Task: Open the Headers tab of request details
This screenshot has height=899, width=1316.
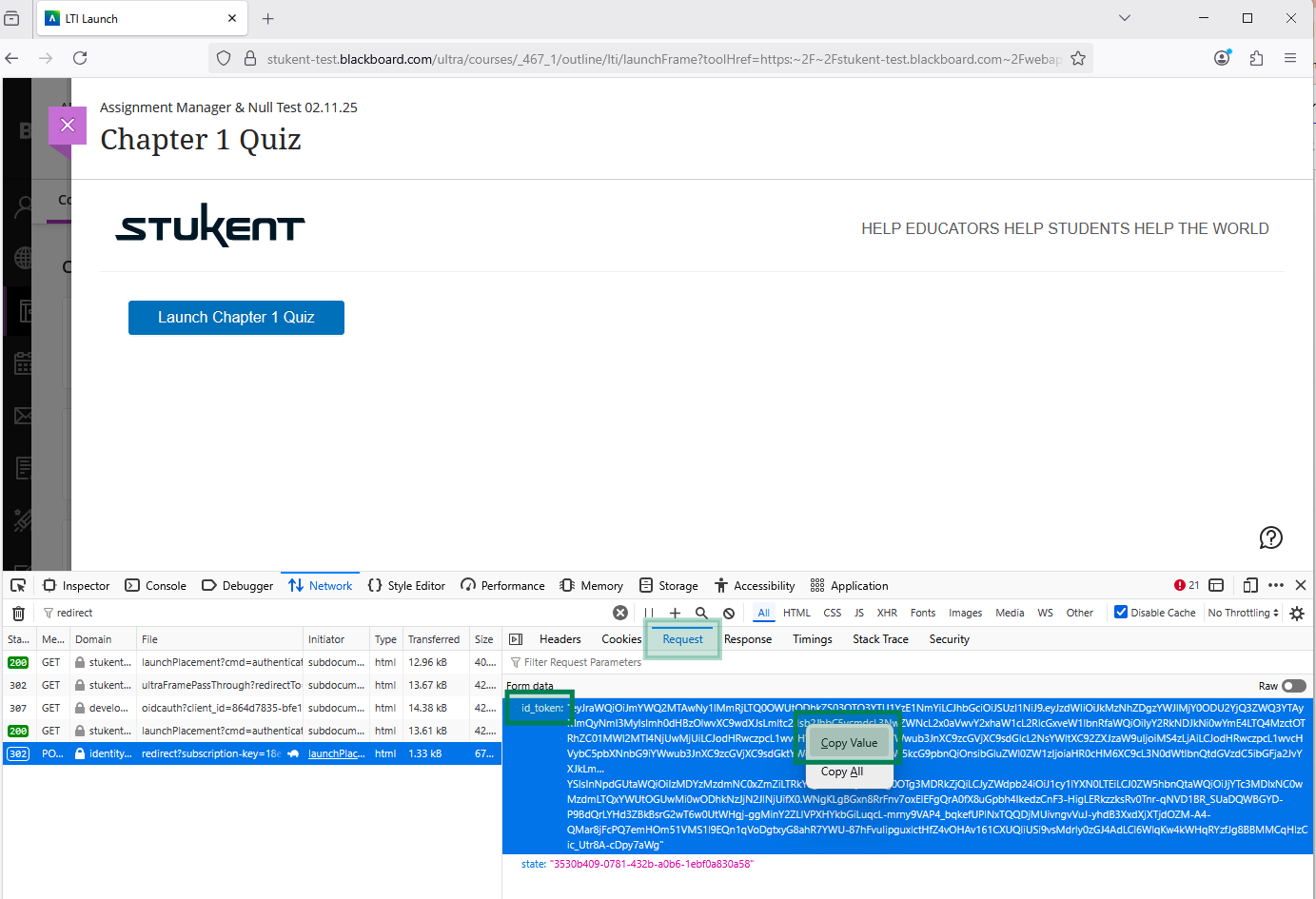Action: pos(560,639)
